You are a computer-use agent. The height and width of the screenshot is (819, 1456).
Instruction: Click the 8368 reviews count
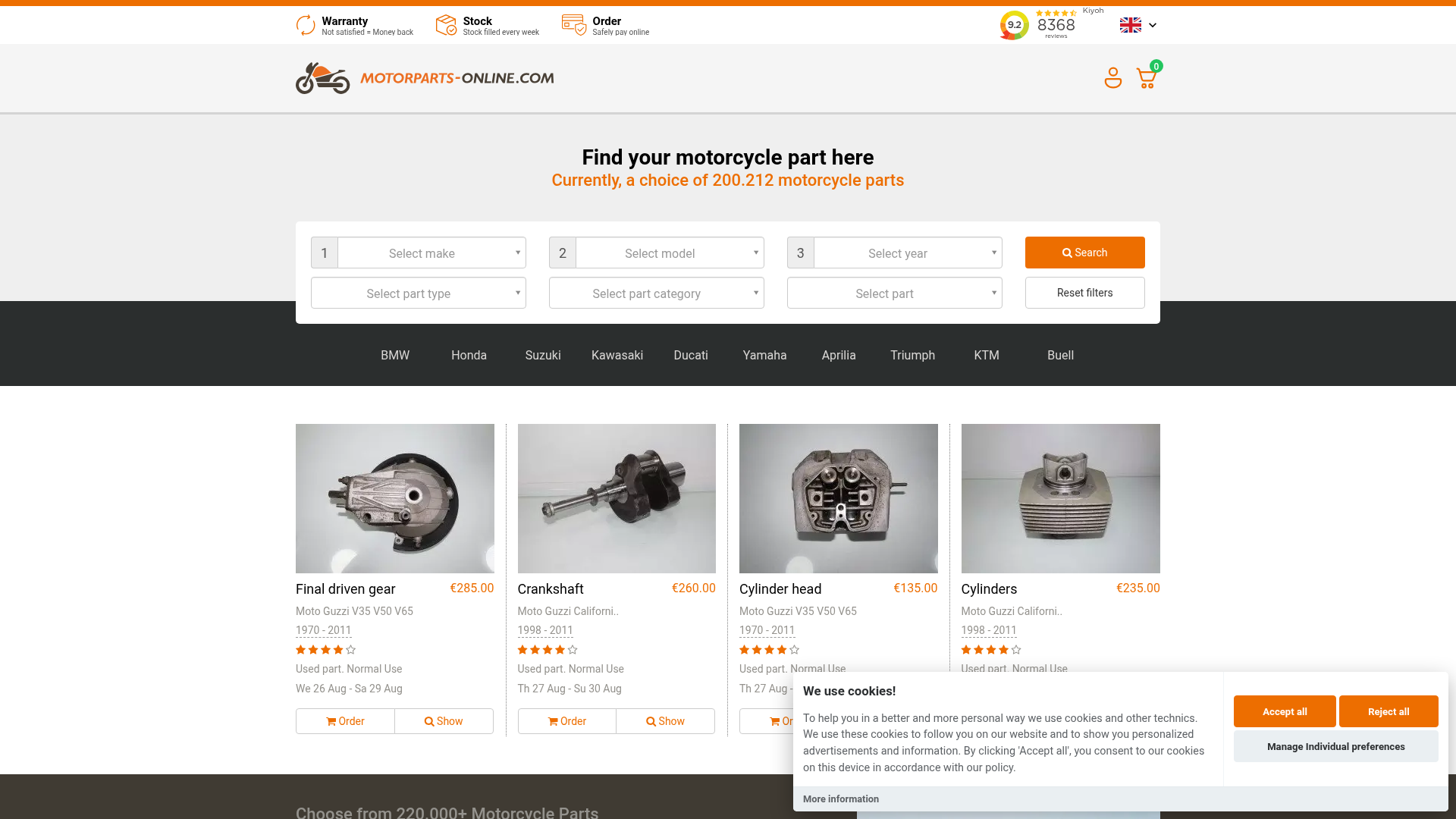click(1056, 27)
